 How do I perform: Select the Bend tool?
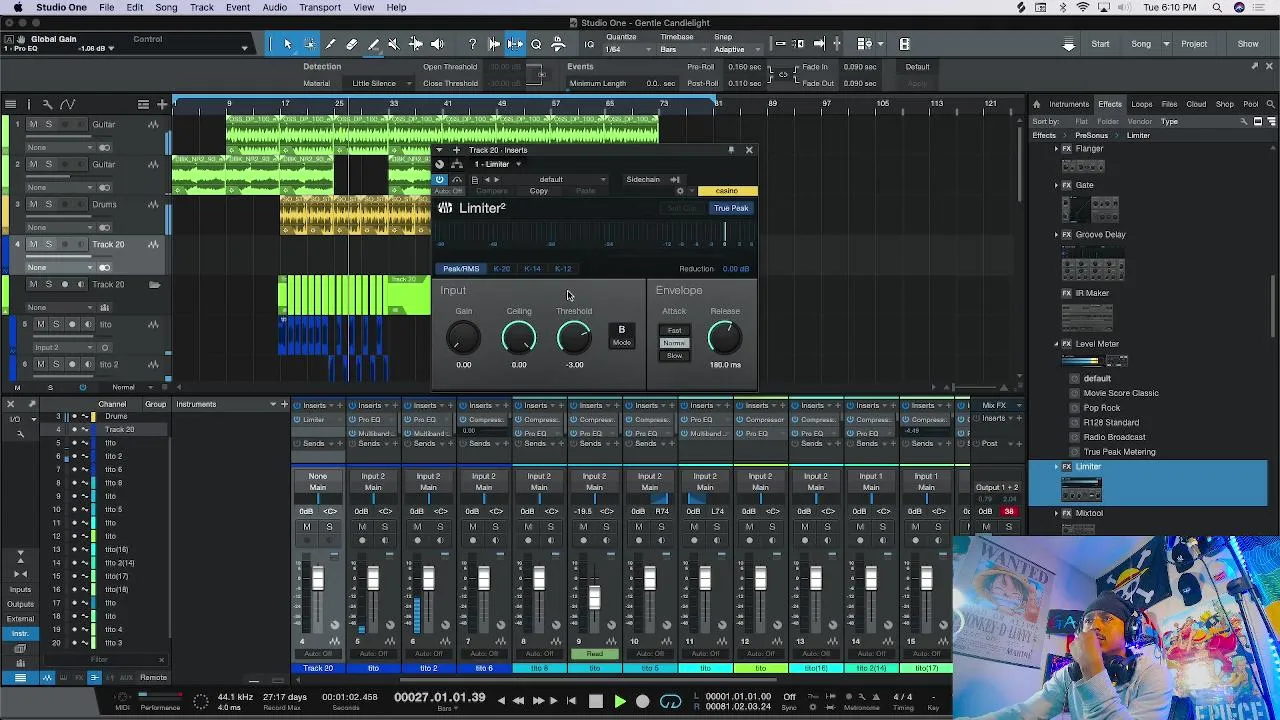(416, 44)
